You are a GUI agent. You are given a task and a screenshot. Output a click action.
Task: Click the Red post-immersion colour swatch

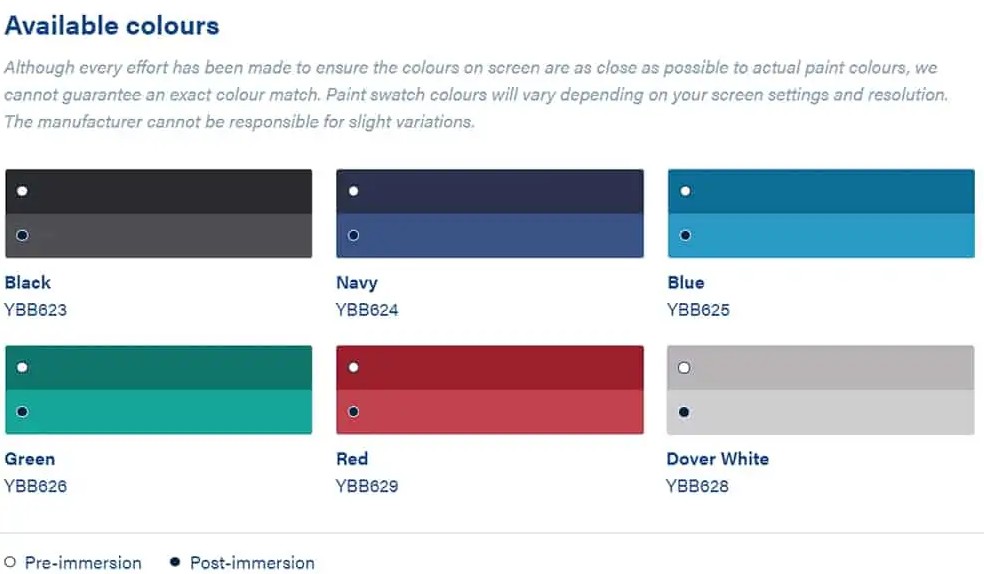click(x=490, y=412)
